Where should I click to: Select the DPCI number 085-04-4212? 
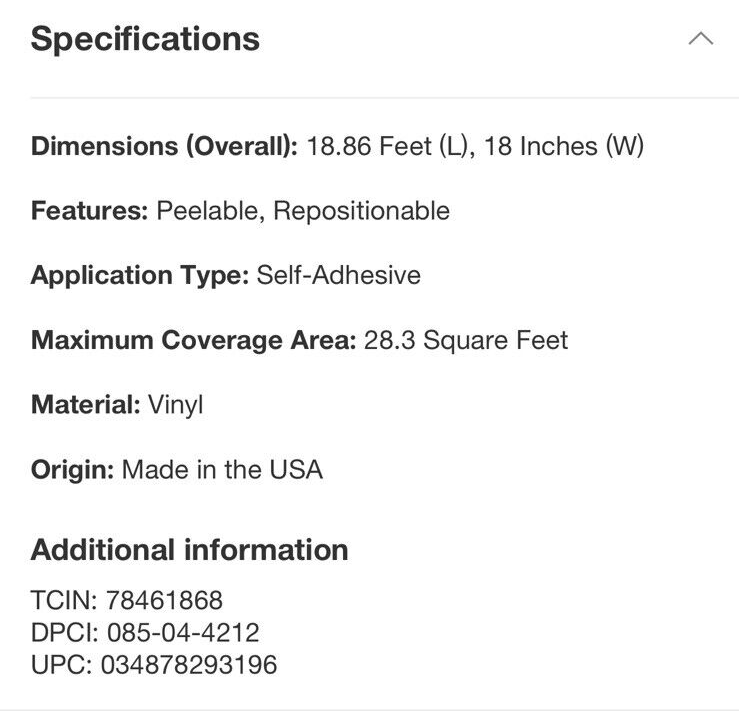click(183, 632)
